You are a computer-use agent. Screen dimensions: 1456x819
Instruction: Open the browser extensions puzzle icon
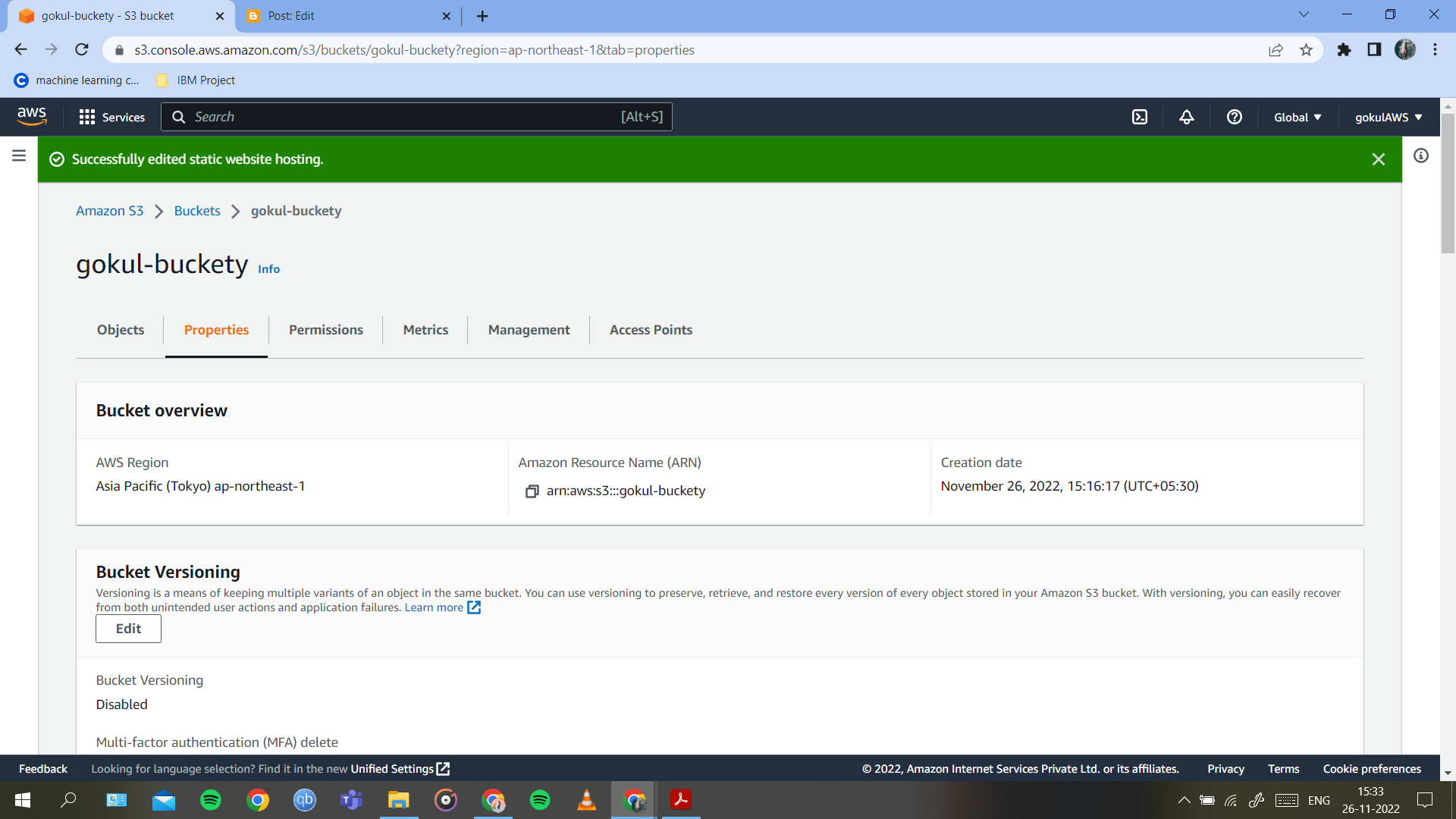coord(1344,50)
